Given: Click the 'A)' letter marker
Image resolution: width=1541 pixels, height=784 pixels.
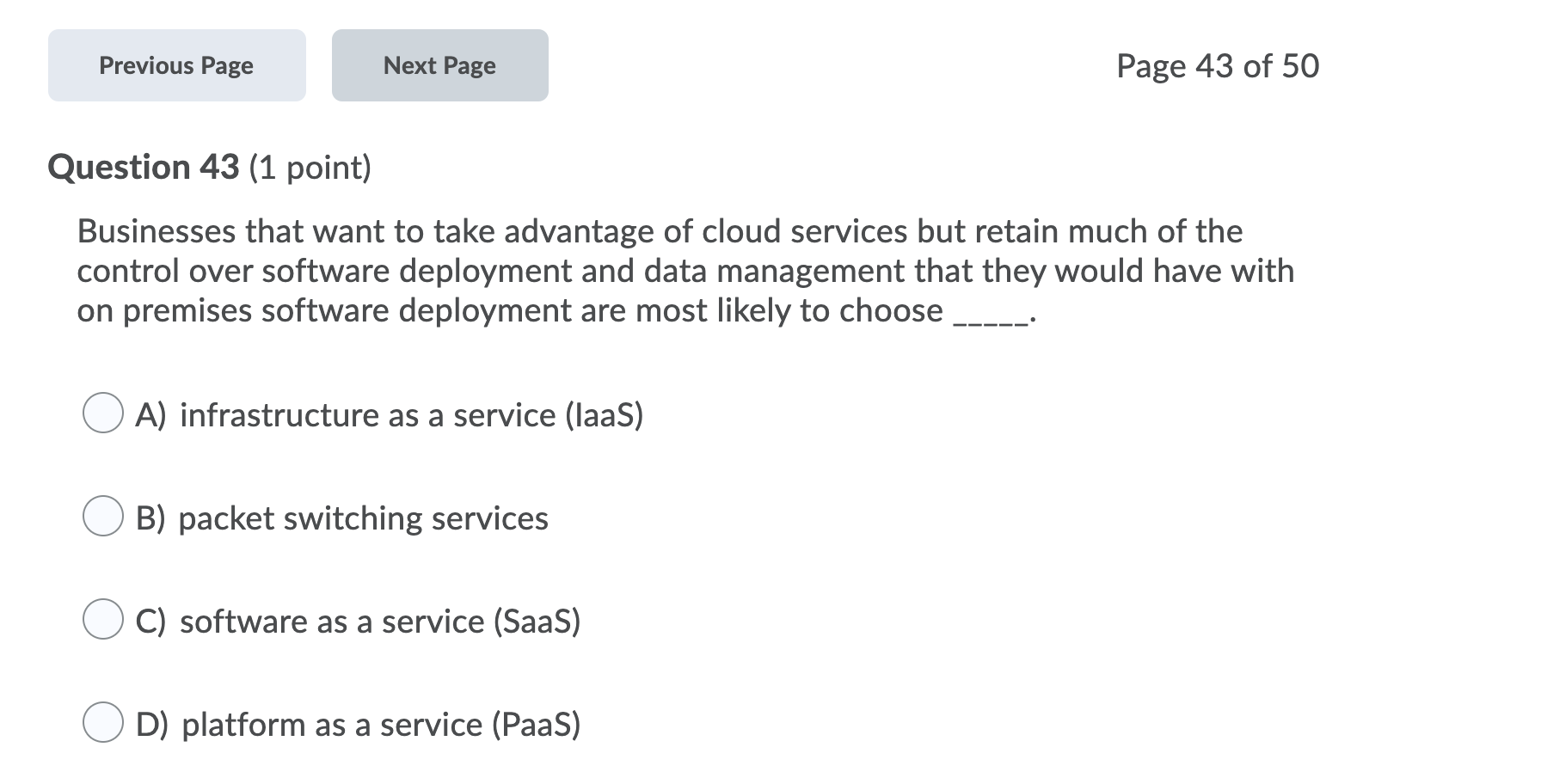Looking at the screenshot, I should [x=150, y=415].
